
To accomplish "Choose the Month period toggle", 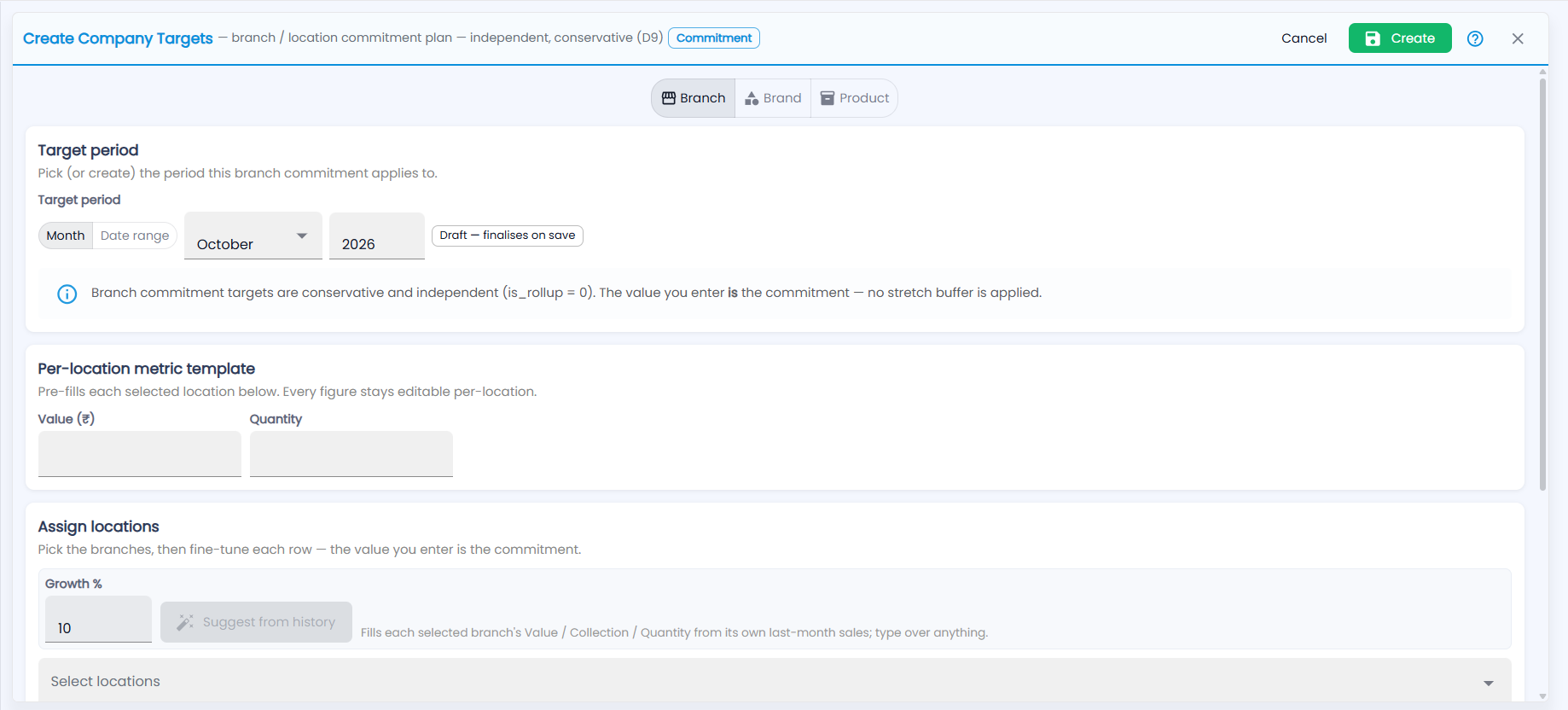I will click(x=66, y=236).
